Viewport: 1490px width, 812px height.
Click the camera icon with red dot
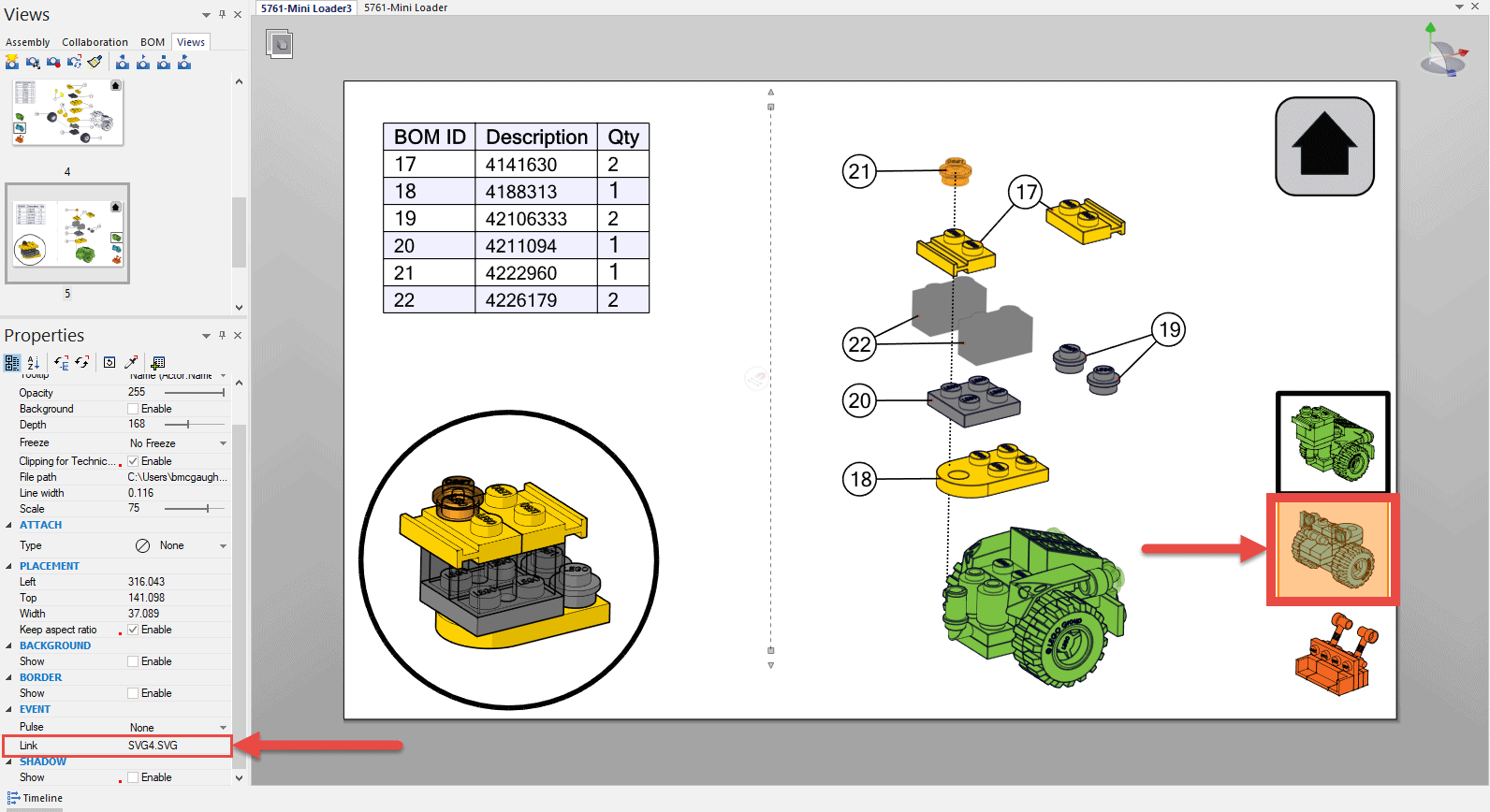click(x=53, y=62)
